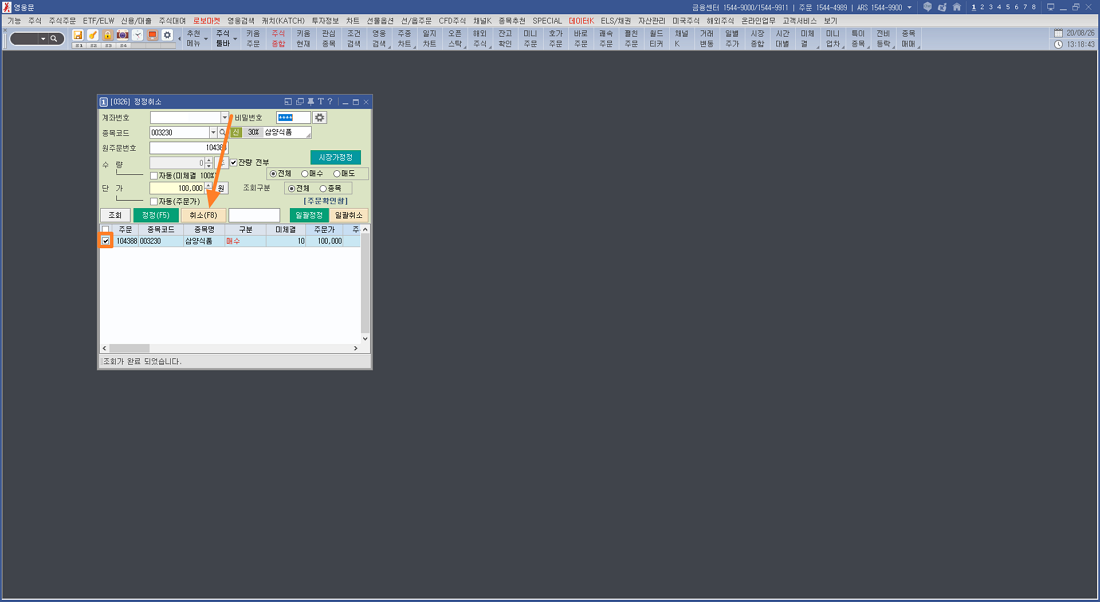Click the green 신 badge next to stock code

point(236,133)
